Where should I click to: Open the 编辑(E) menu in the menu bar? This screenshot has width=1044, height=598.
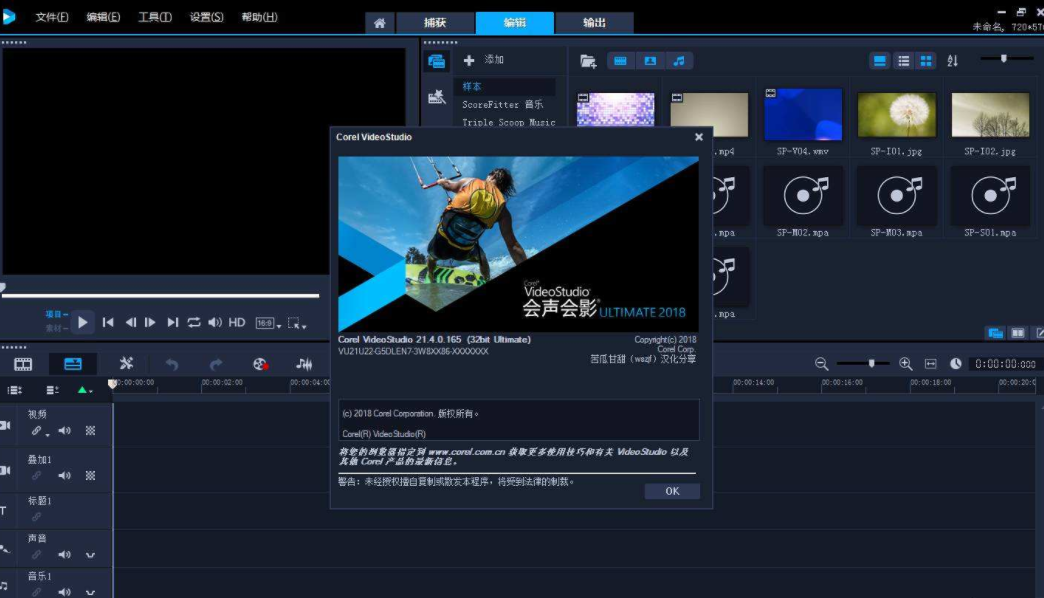click(x=103, y=17)
